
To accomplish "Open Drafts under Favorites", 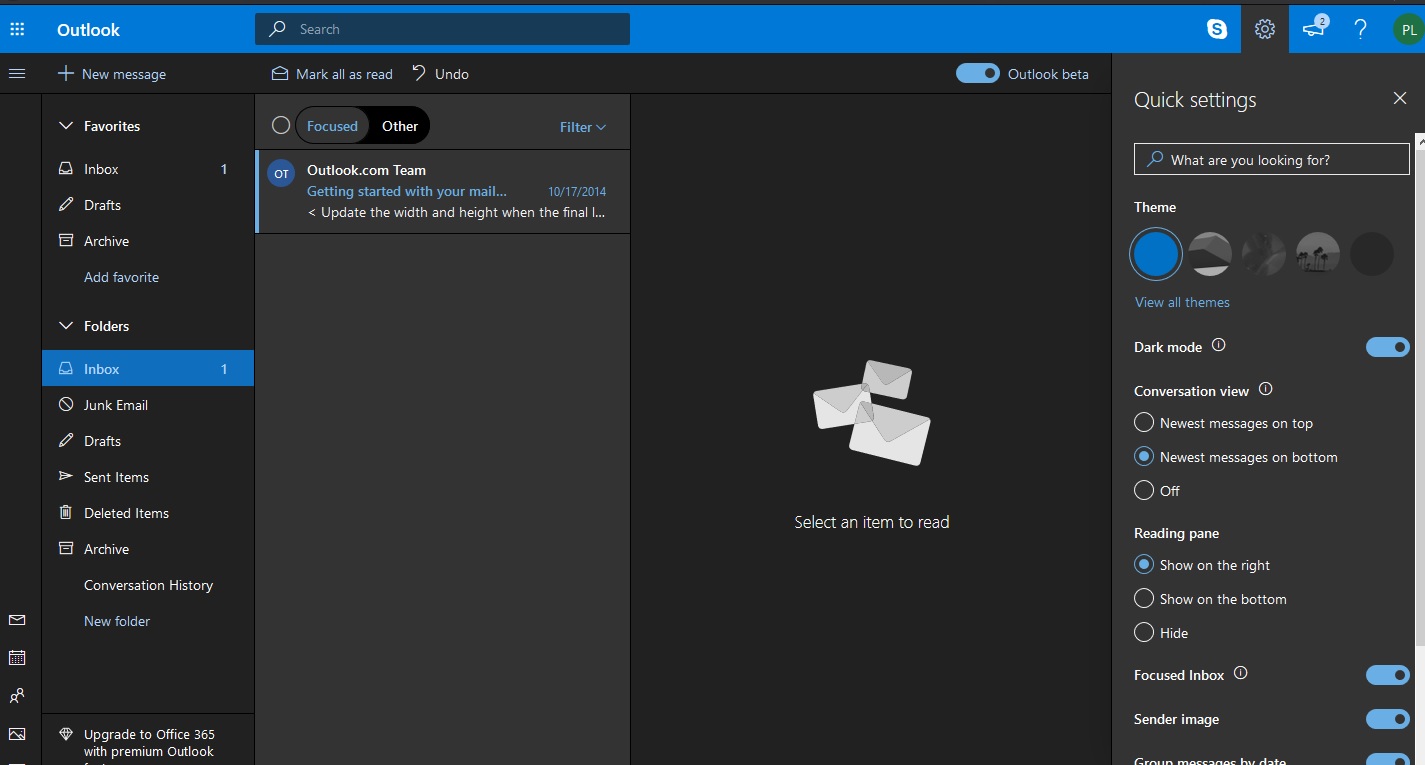I will coord(148,205).
